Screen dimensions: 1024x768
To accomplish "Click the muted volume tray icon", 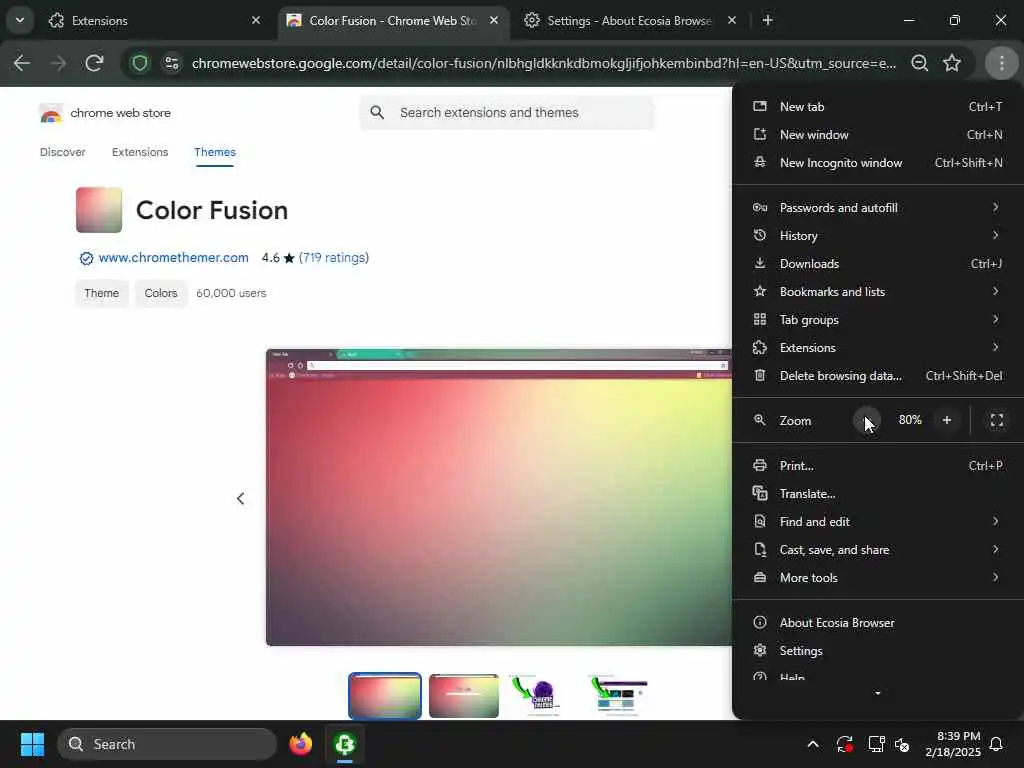I will click(903, 744).
